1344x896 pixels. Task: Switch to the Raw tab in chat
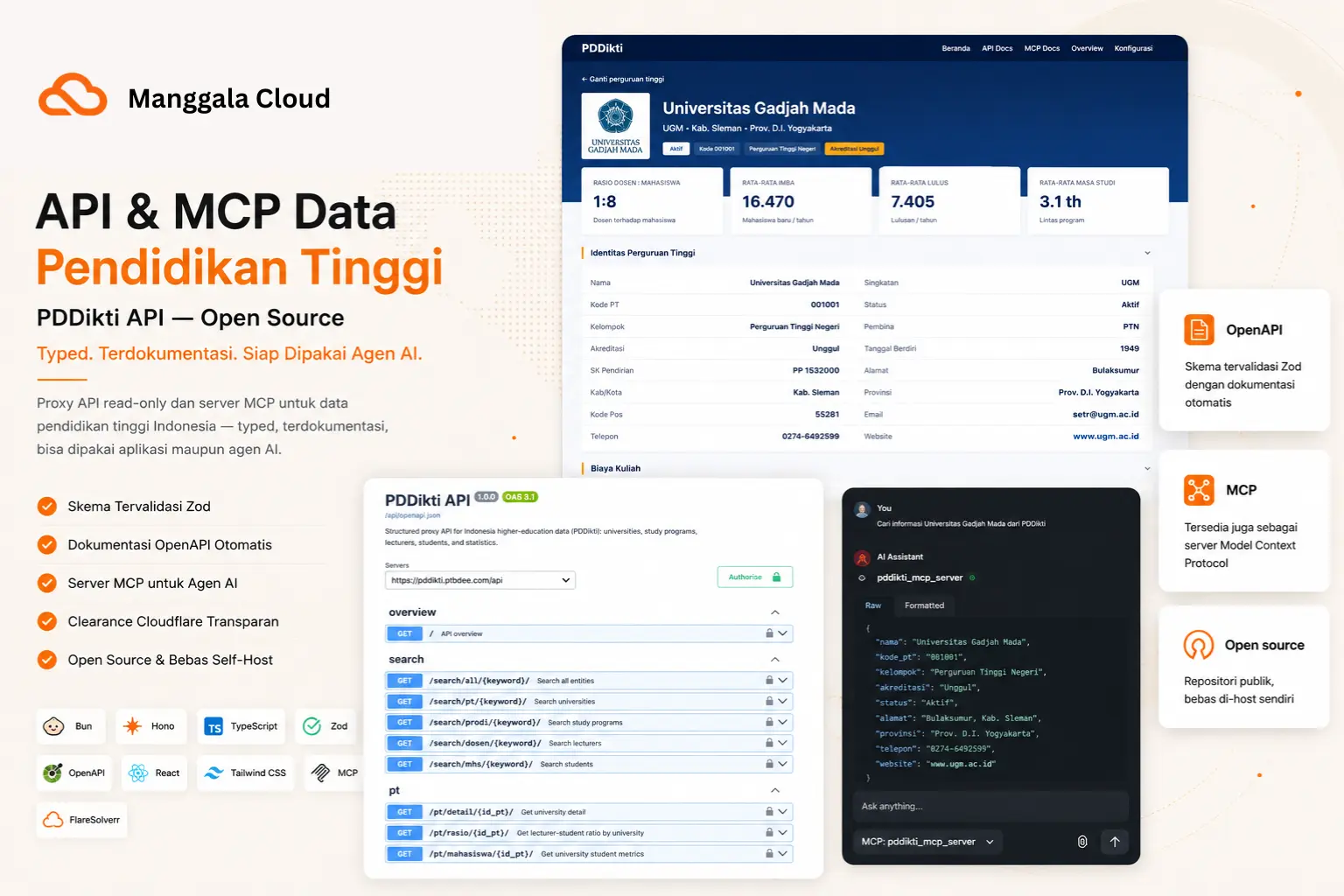873,605
